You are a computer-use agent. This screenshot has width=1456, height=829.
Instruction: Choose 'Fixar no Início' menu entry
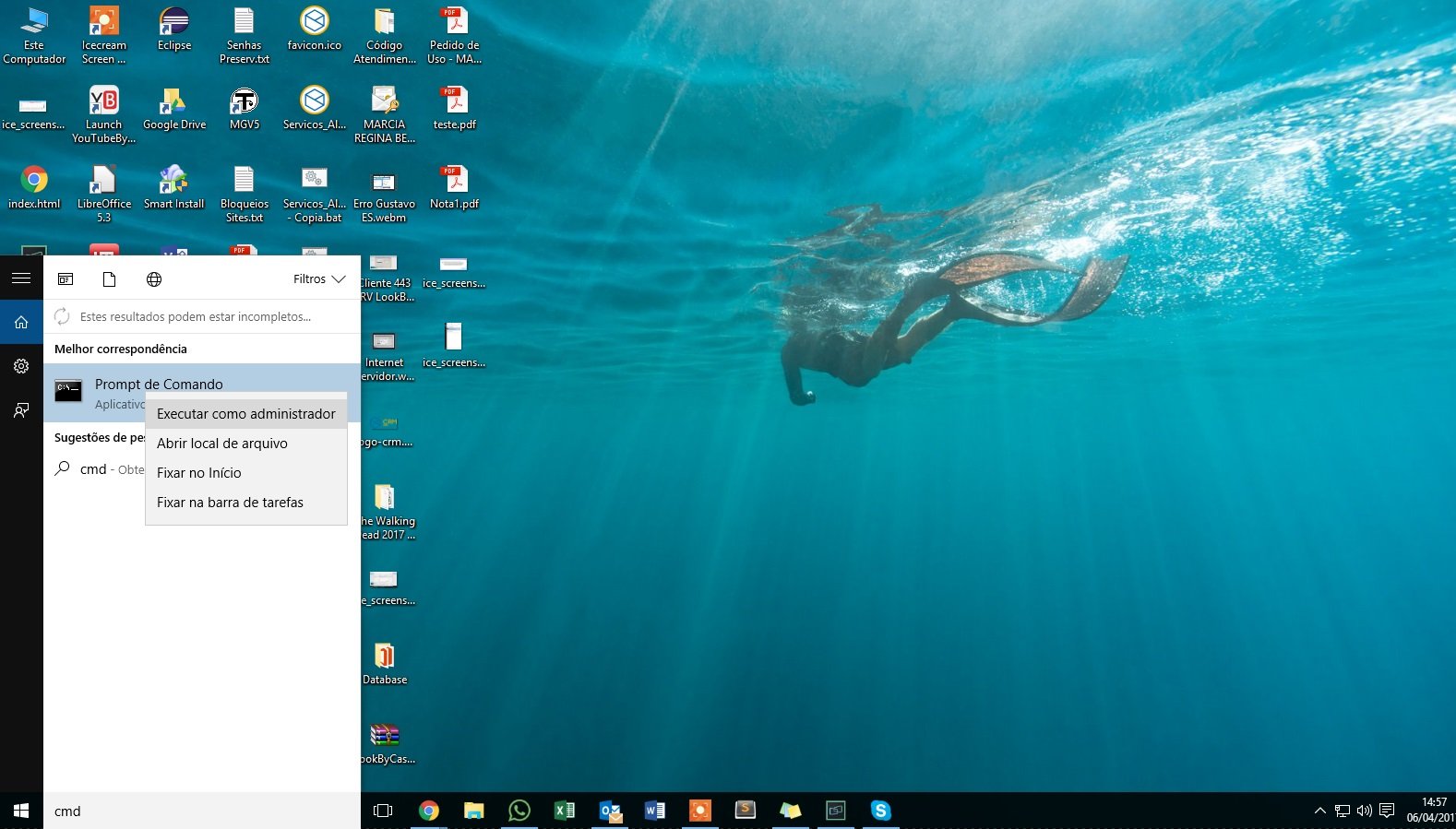(198, 473)
